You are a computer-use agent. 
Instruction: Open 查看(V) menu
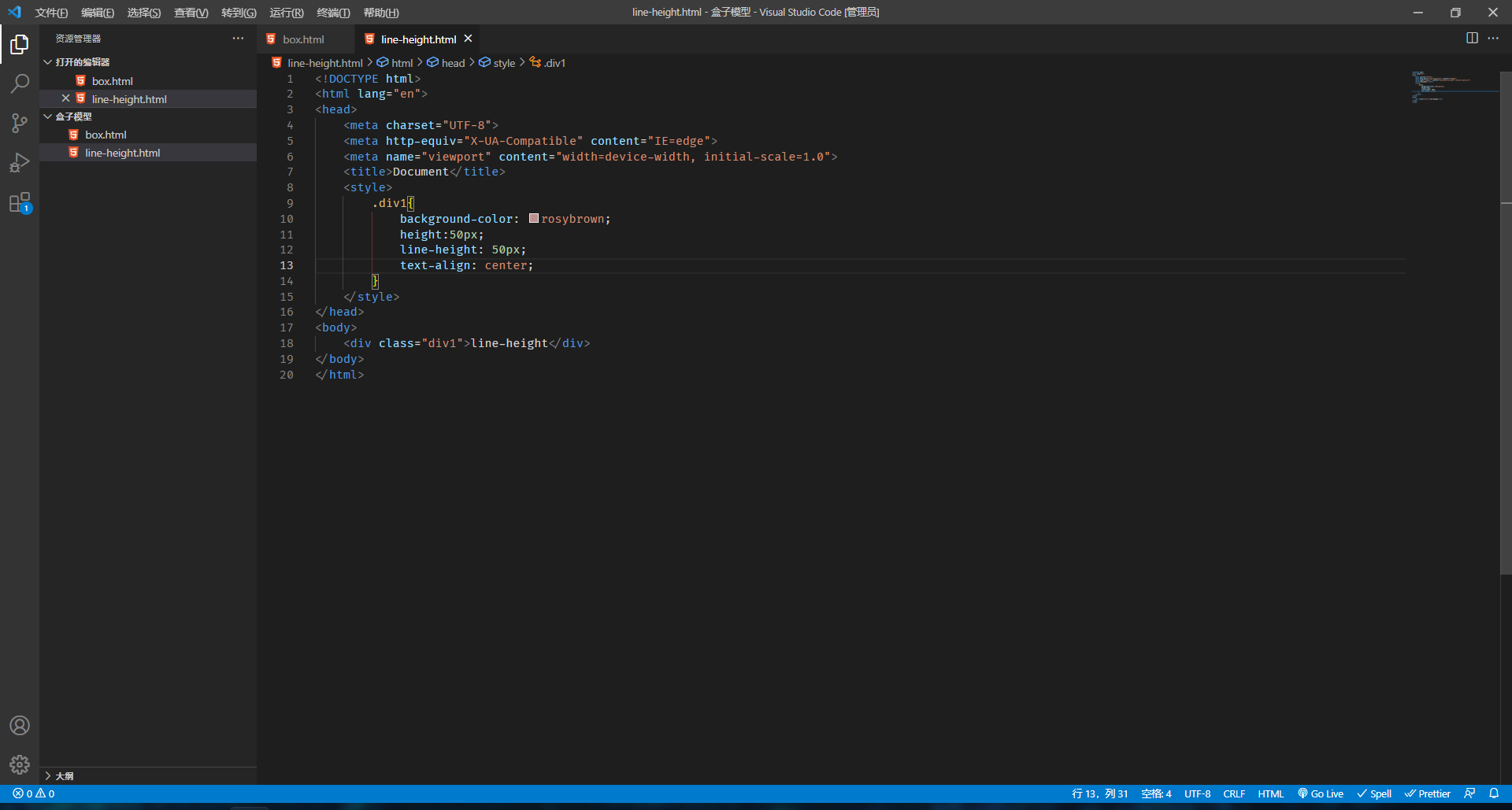tap(191, 12)
